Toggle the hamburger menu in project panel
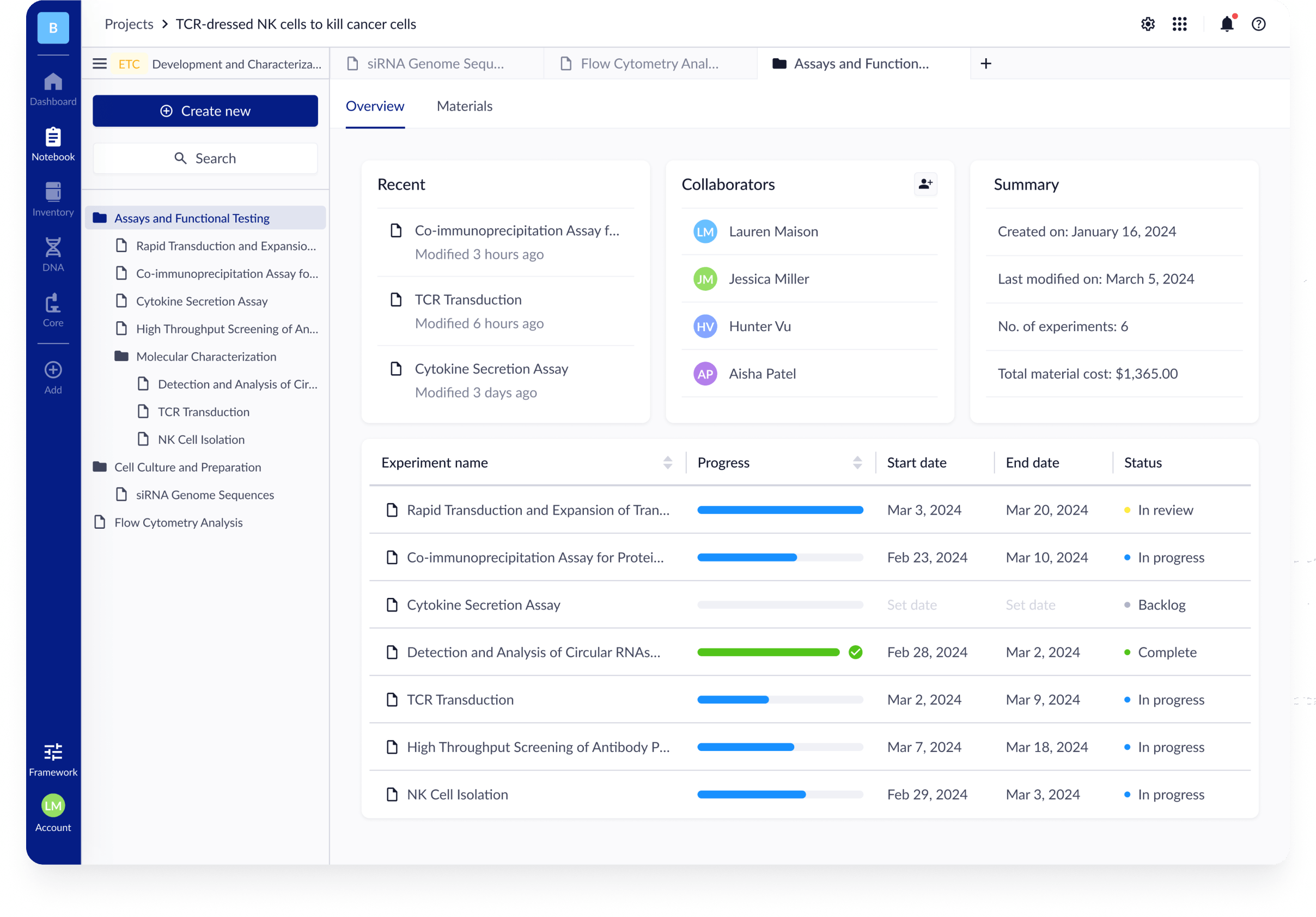This screenshot has width=1316, height=917. [x=100, y=64]
